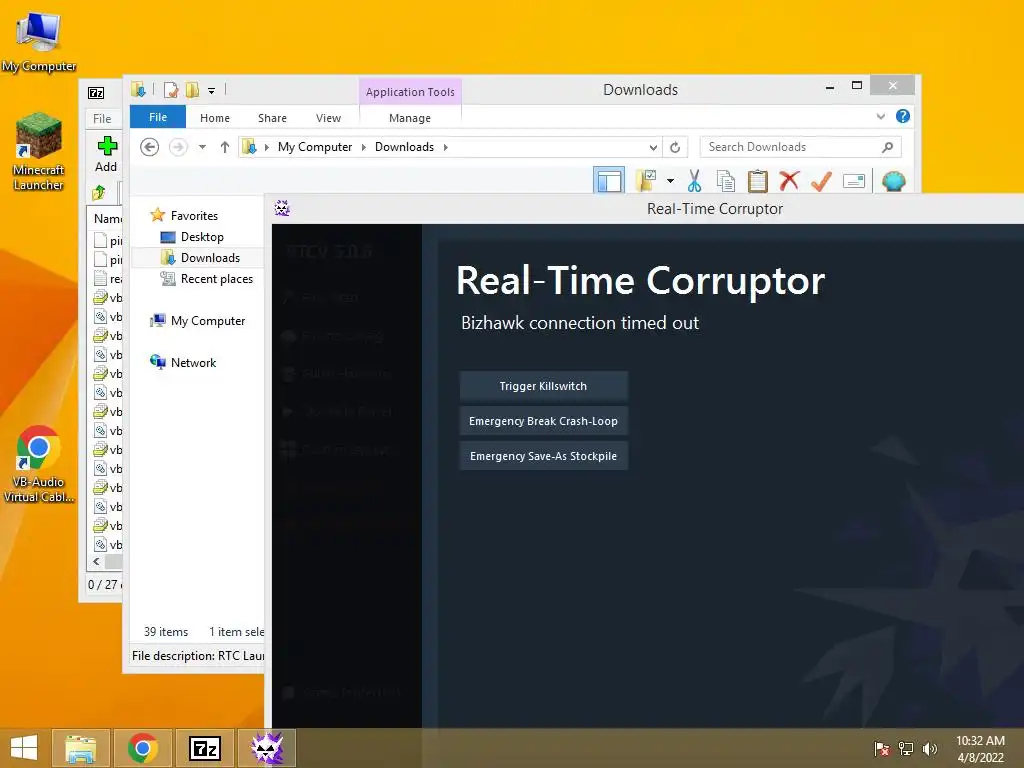1024x768 pixels.
Task: Click the Downloads segment of the address breadcrumb
Action: click(404, 147)
